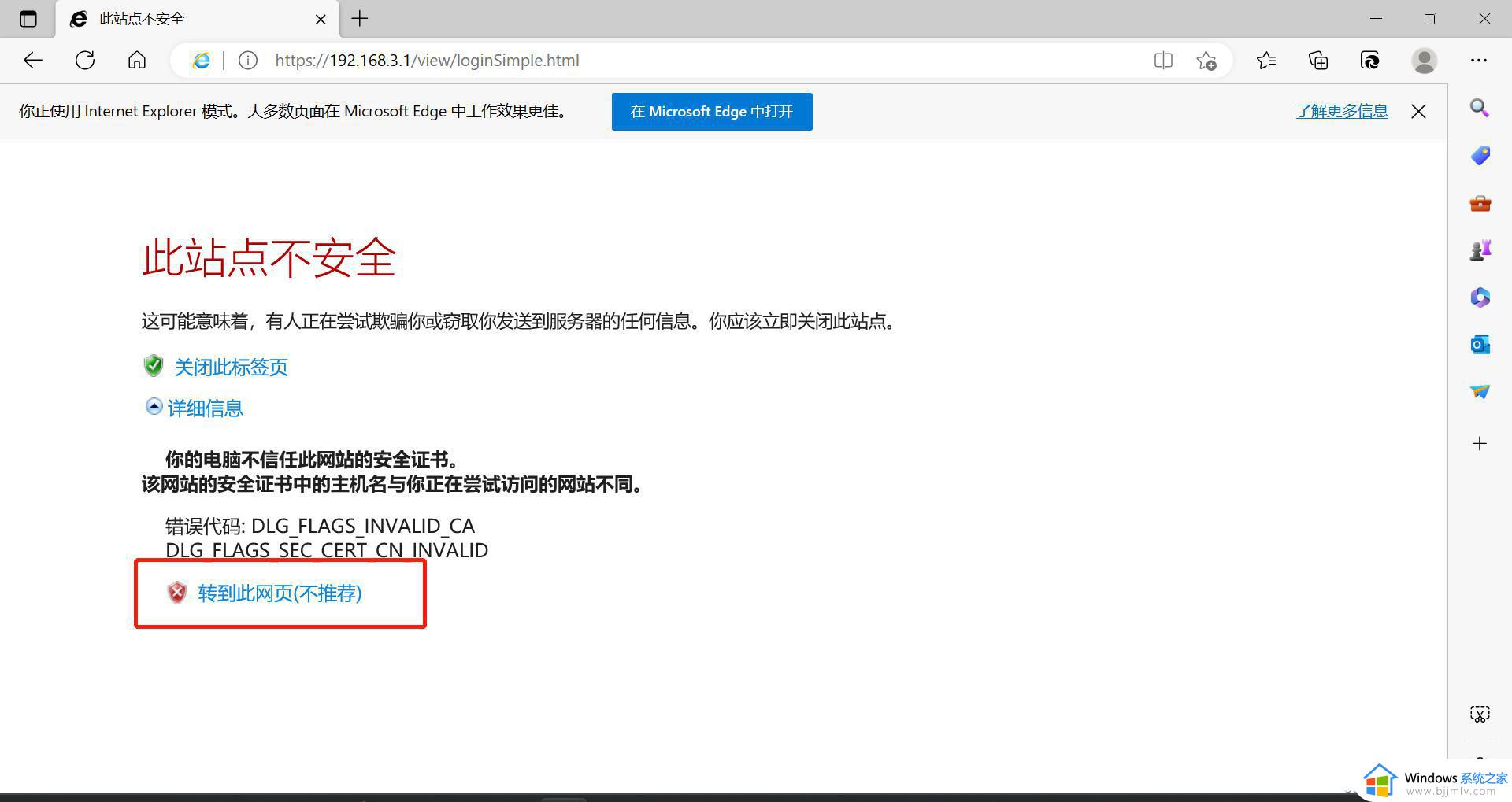Click DLG_FLAGS_SEC_CERT_CN_INVALID text
1512x802 pixels.
pyautogui.click(x=327, y=550)
